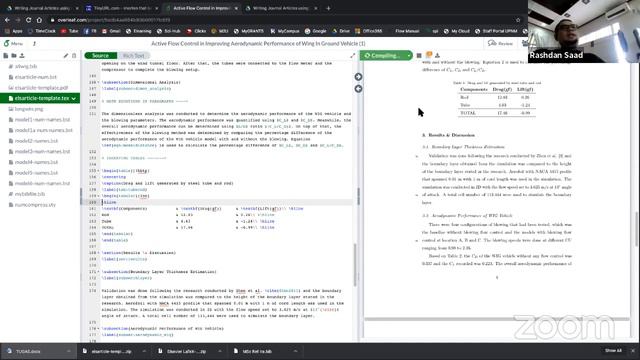Open options chevron on first elsarticle-temp zip download

click(144, 351)
